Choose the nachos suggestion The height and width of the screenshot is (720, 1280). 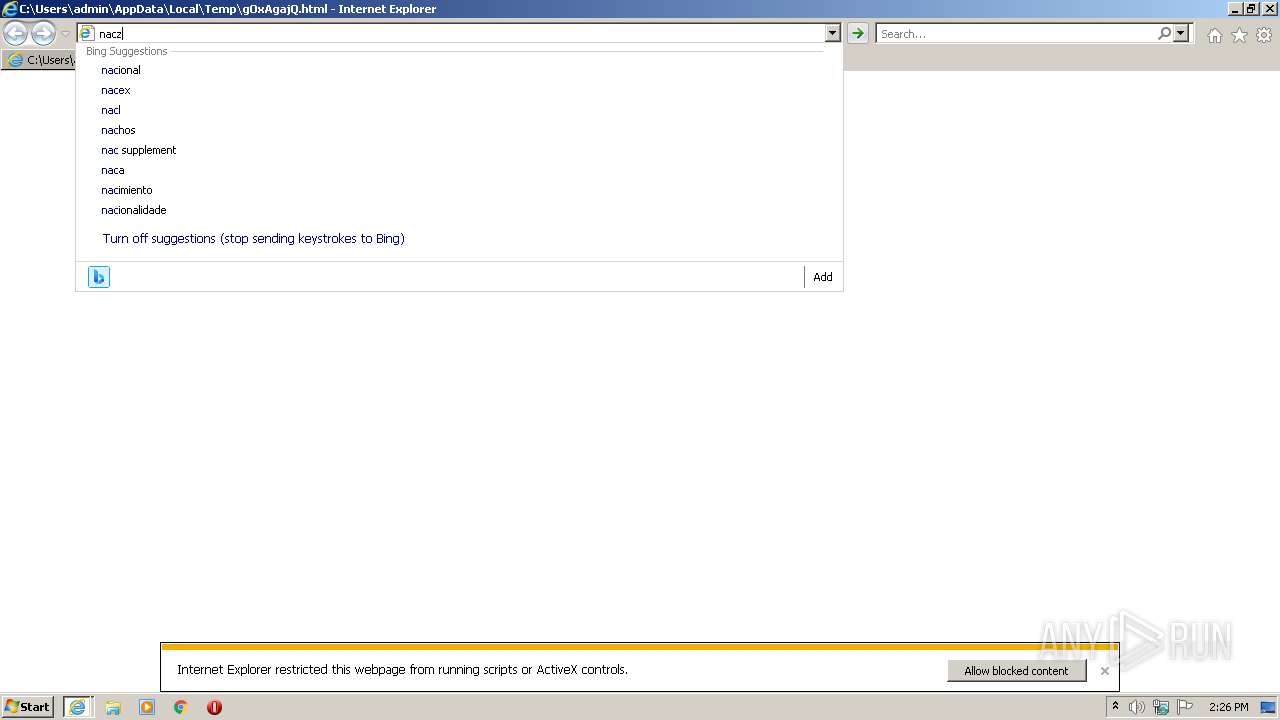(x=118, y=130)
